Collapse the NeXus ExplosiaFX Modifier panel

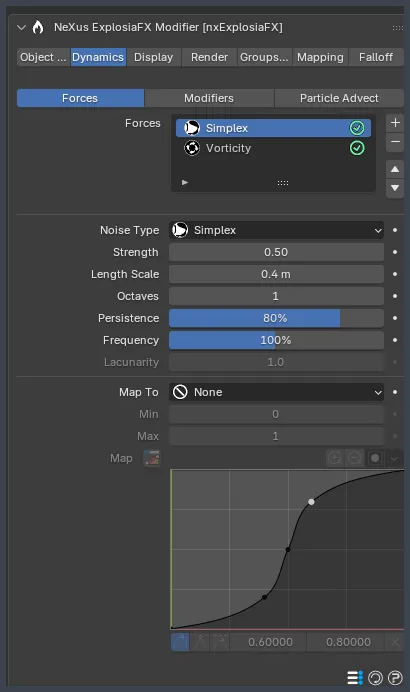(21, 27)
